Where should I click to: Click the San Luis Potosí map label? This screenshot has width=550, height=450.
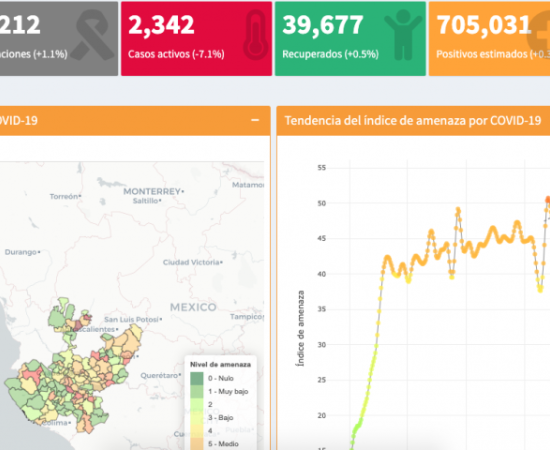132,320
